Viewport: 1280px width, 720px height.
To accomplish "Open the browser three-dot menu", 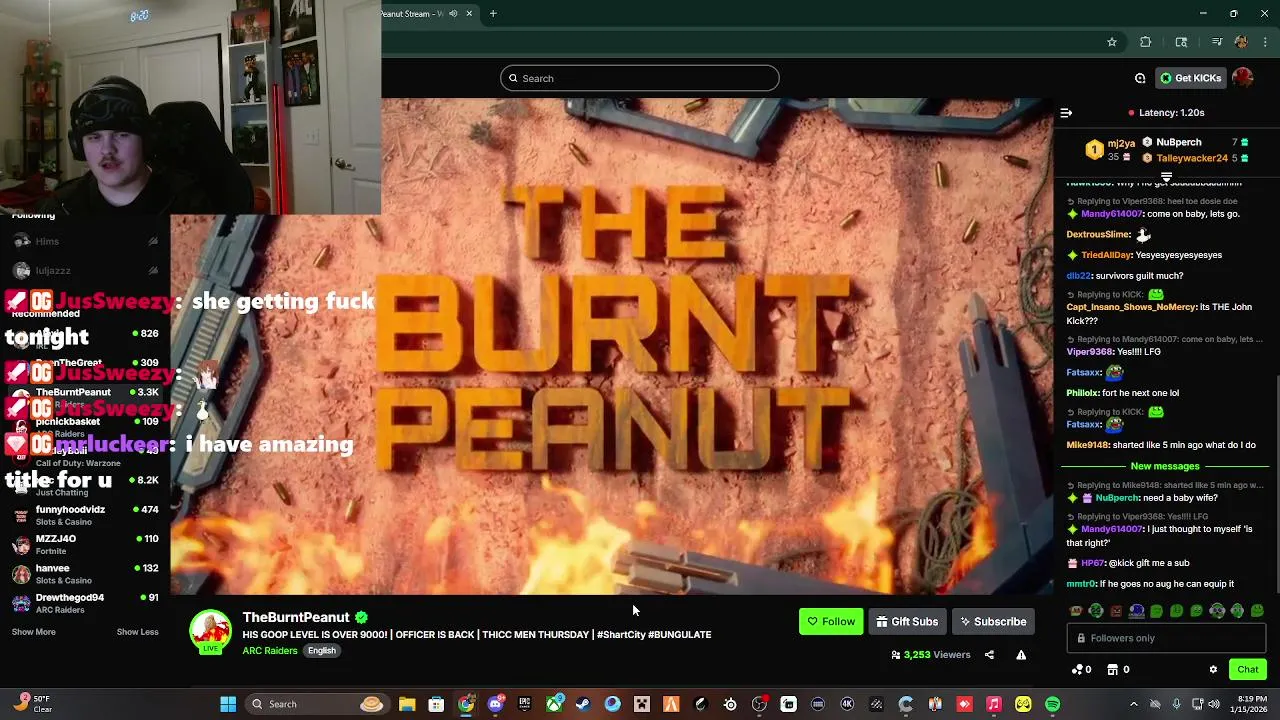I will 1265,42.
